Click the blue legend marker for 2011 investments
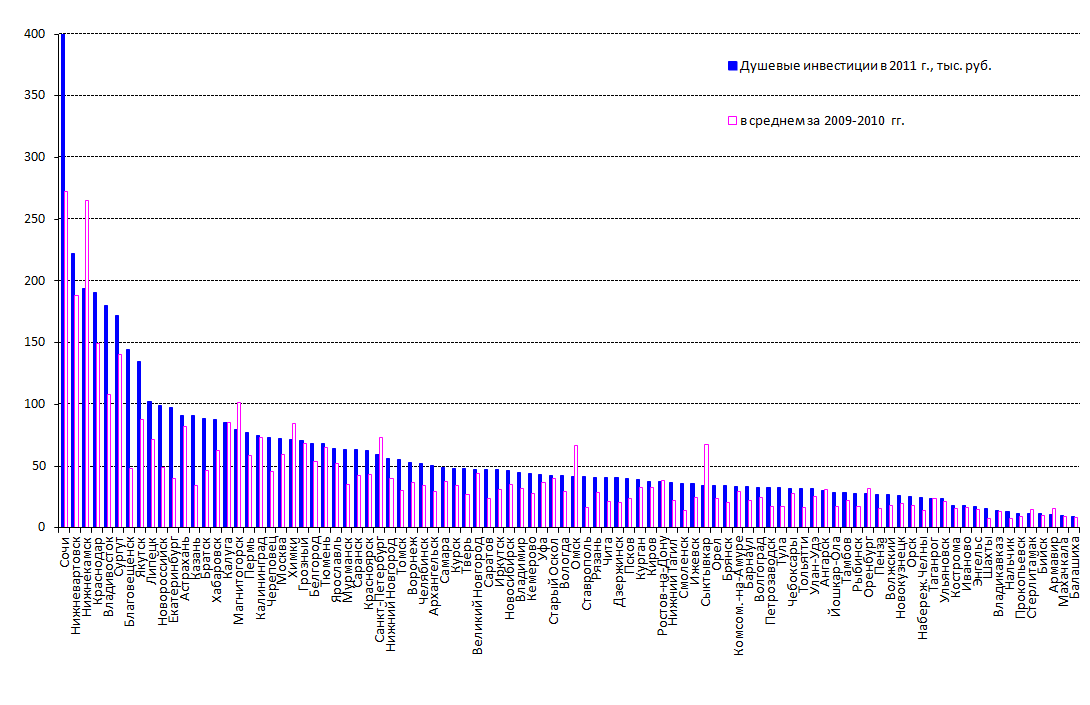 point(732,66)
